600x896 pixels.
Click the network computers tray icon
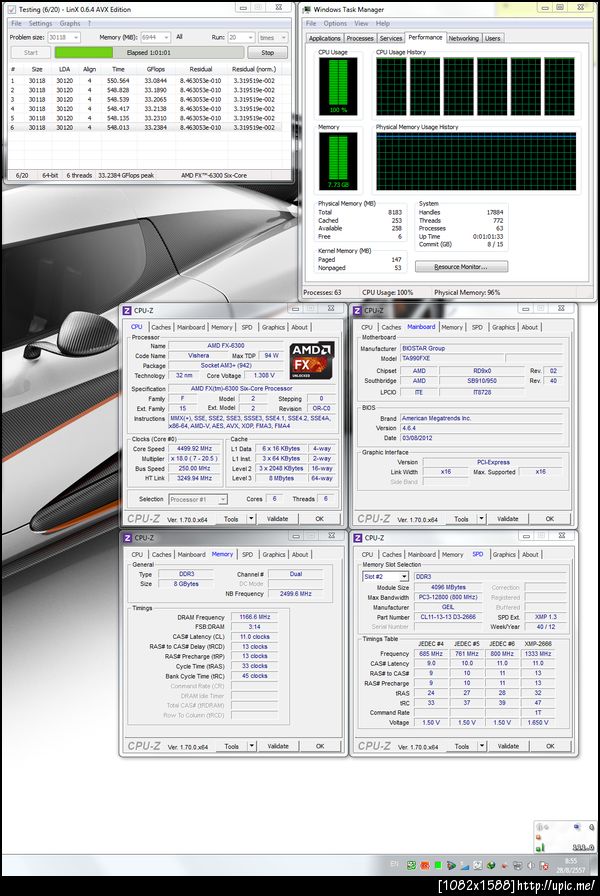[x=517, y=865]
